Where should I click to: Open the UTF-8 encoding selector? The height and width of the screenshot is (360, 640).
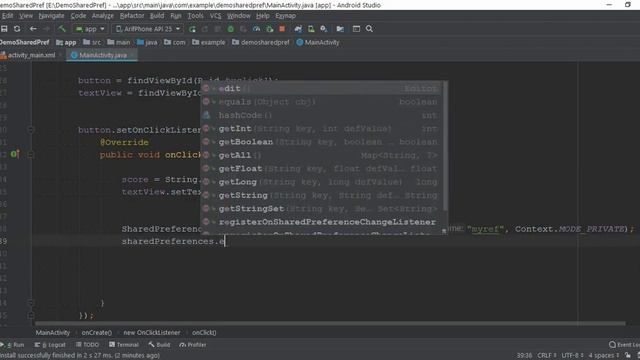tap(572, 356)
